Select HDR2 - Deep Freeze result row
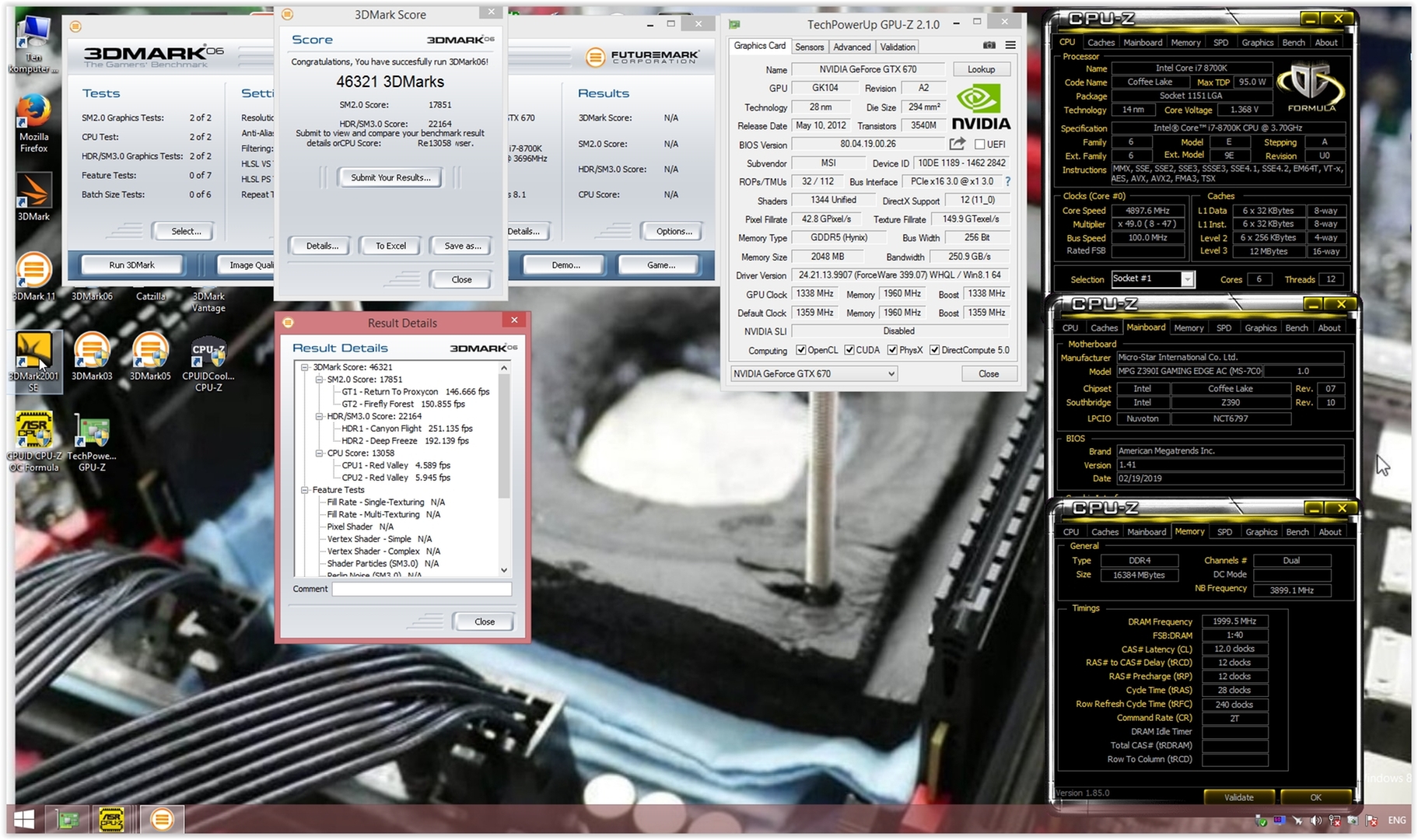The image size is (1418, 840). pos(404,441)
